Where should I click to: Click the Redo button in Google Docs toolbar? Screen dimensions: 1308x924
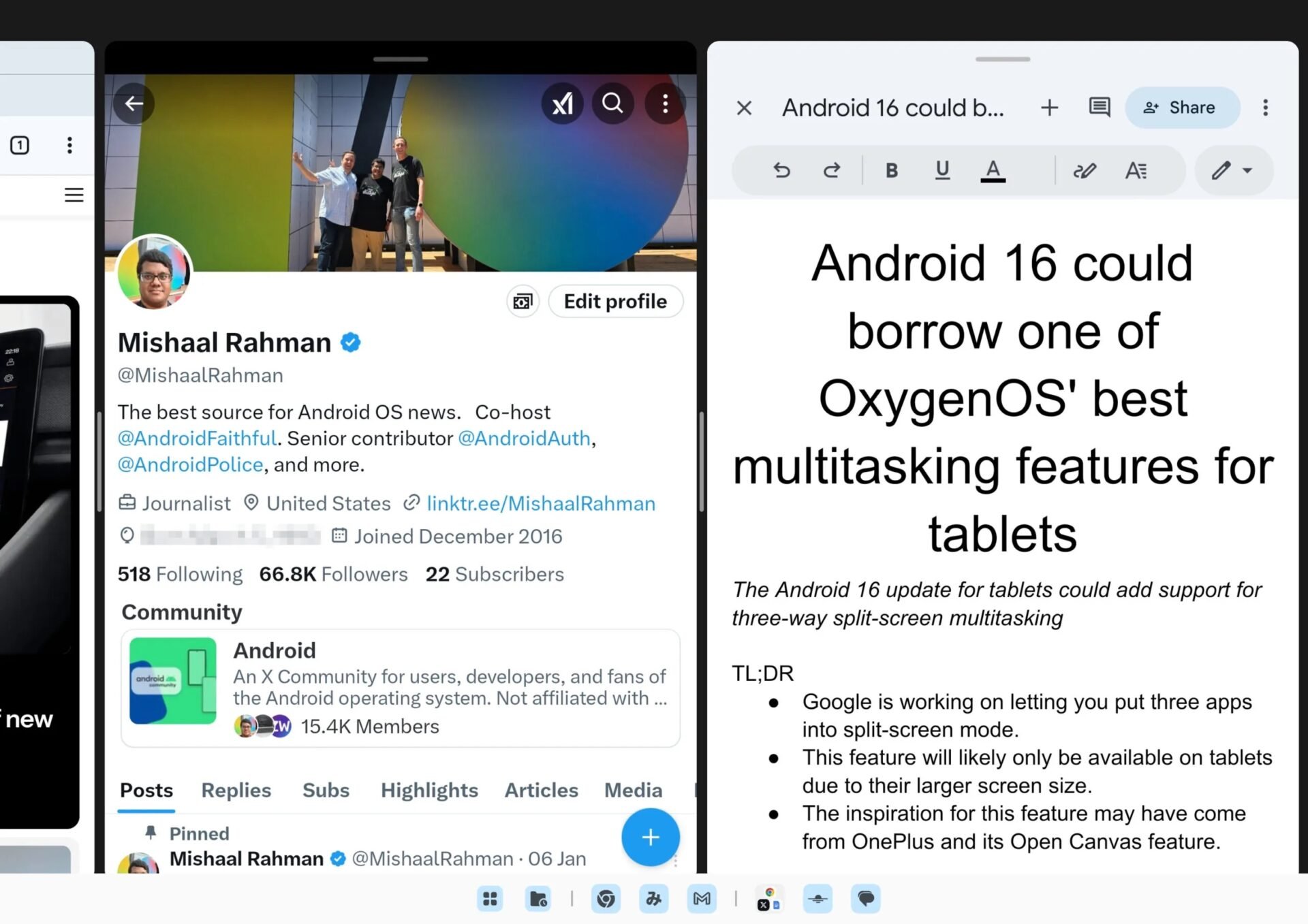(832, 170)
